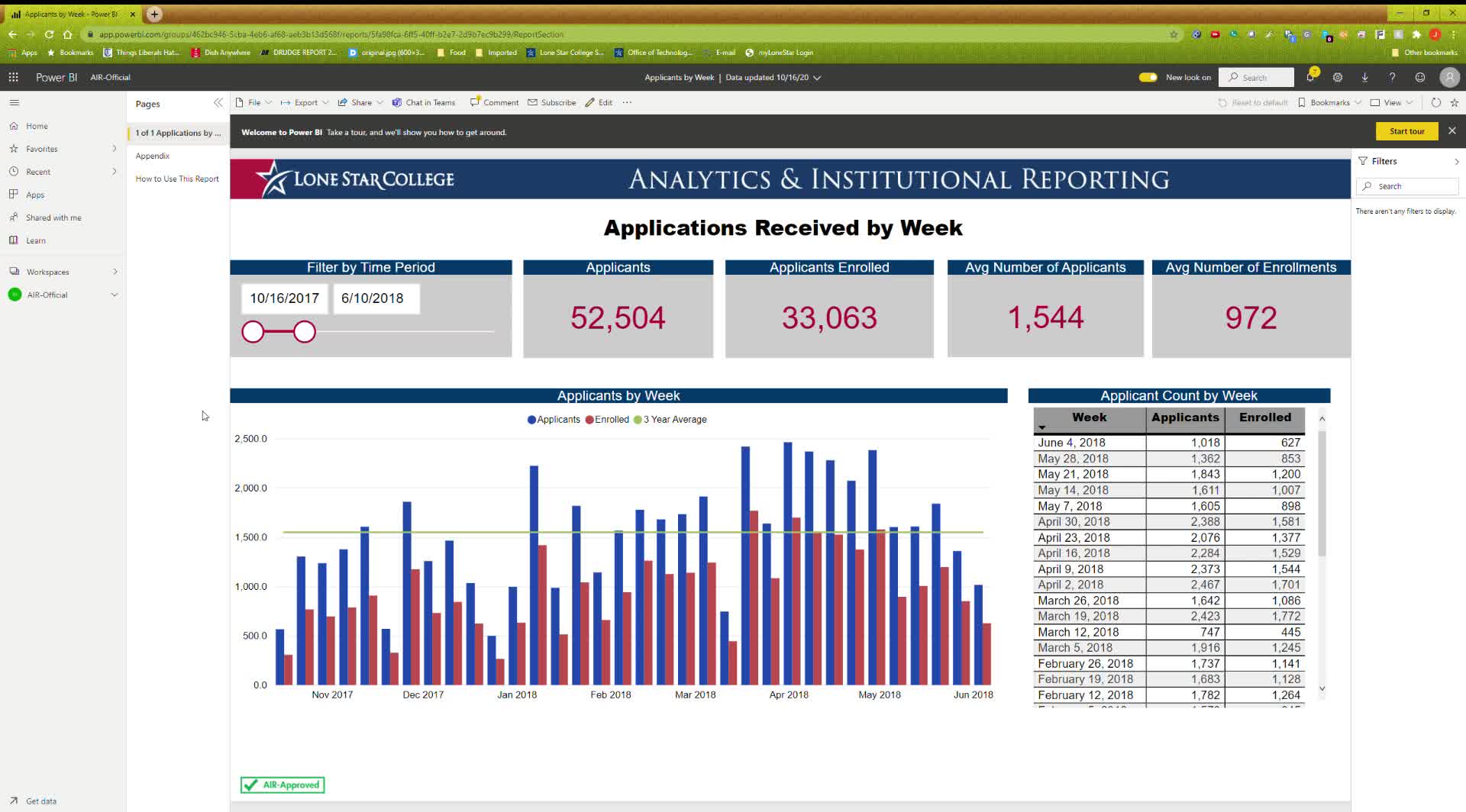Toggle the New look switch
Screen dimensions: 1466x812
[1148, 77]
